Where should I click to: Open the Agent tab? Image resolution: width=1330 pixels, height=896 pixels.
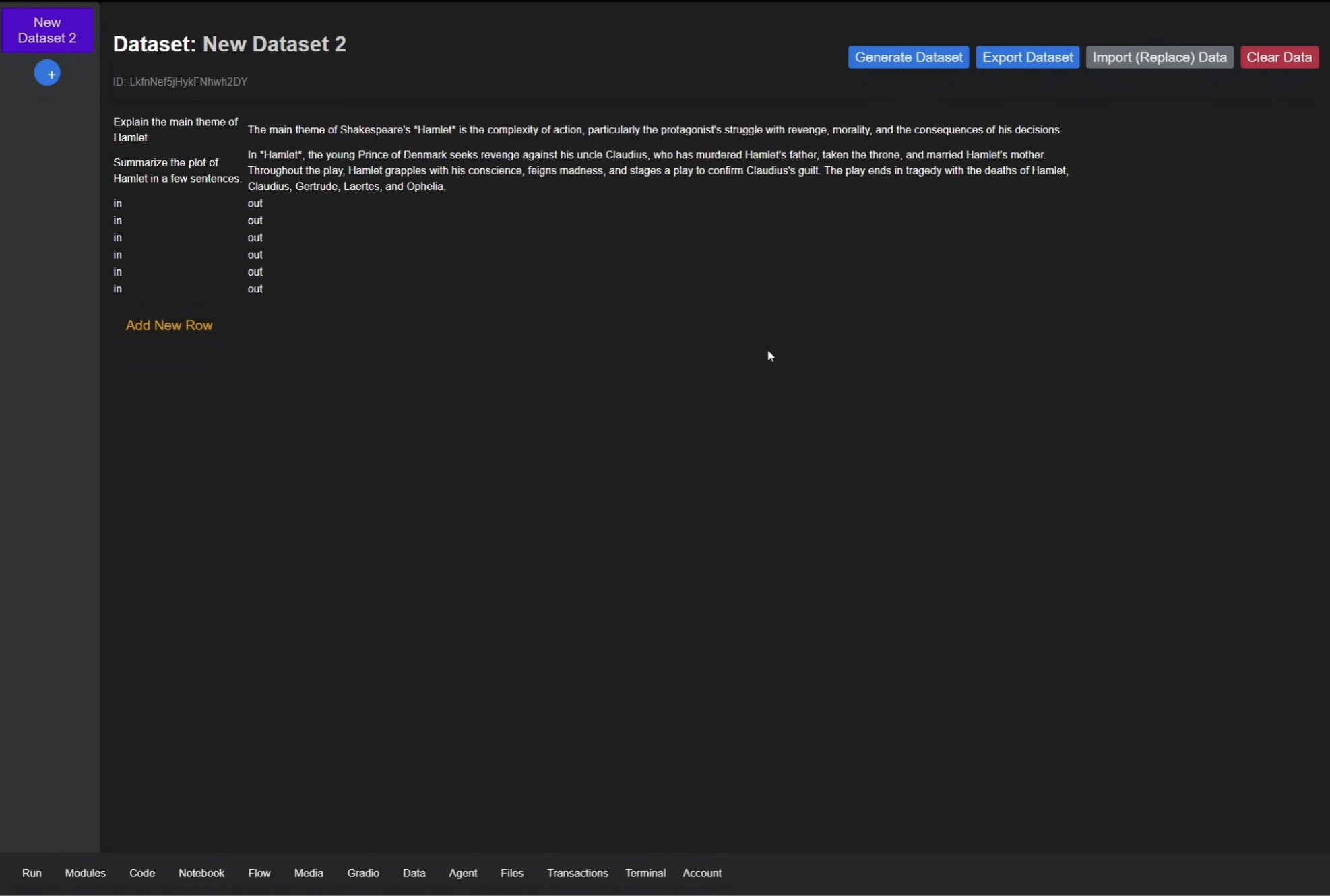(x=463, y=873)
